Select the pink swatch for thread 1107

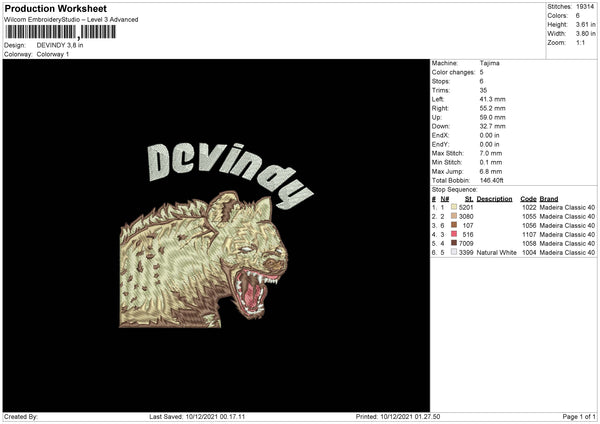pos(455,234)
